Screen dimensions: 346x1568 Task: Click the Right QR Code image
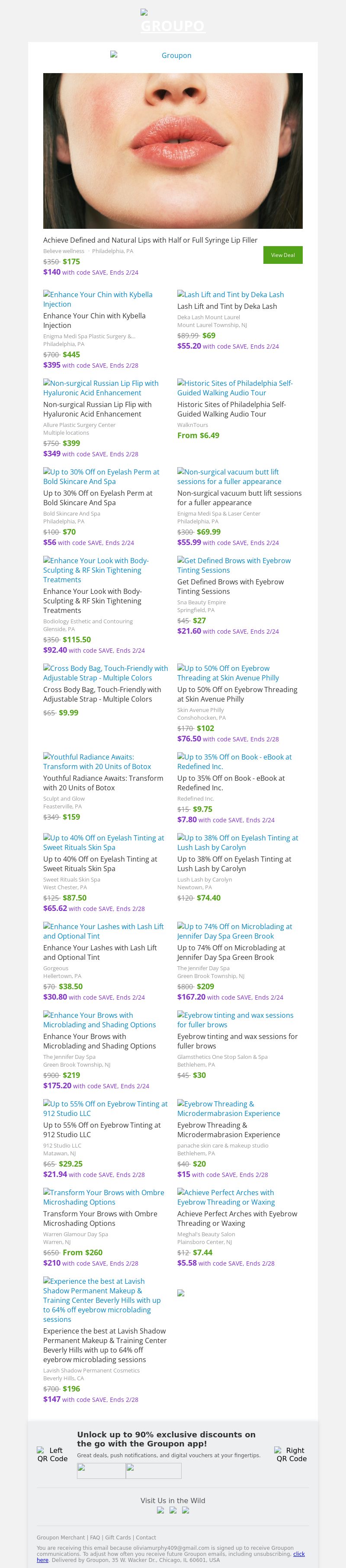pyautogui.click(x=291, y=1454)
